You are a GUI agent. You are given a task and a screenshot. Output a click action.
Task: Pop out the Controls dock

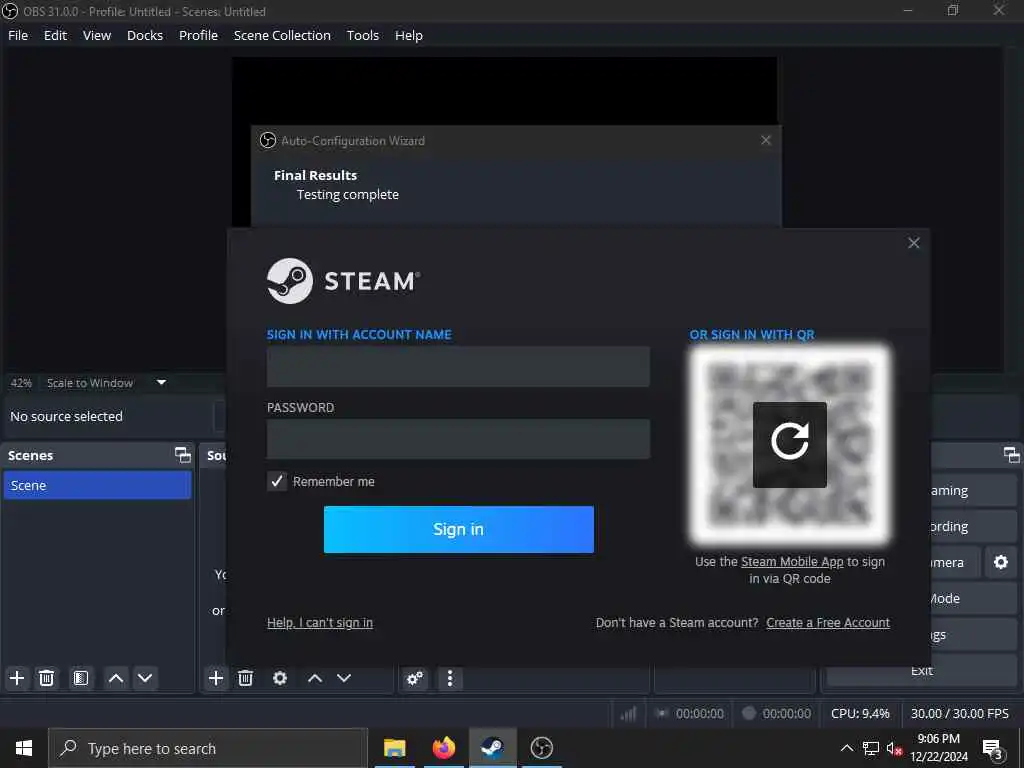pos(1012,455)
